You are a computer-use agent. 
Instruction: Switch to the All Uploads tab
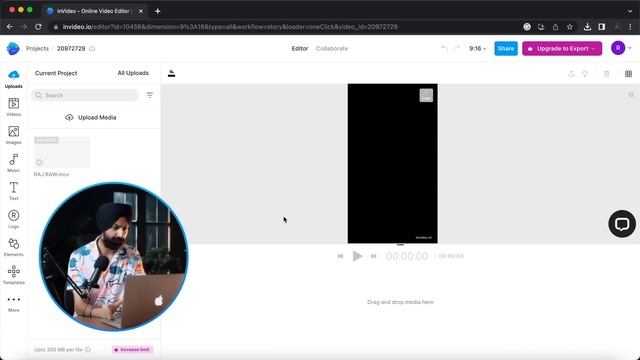point(133,73)
